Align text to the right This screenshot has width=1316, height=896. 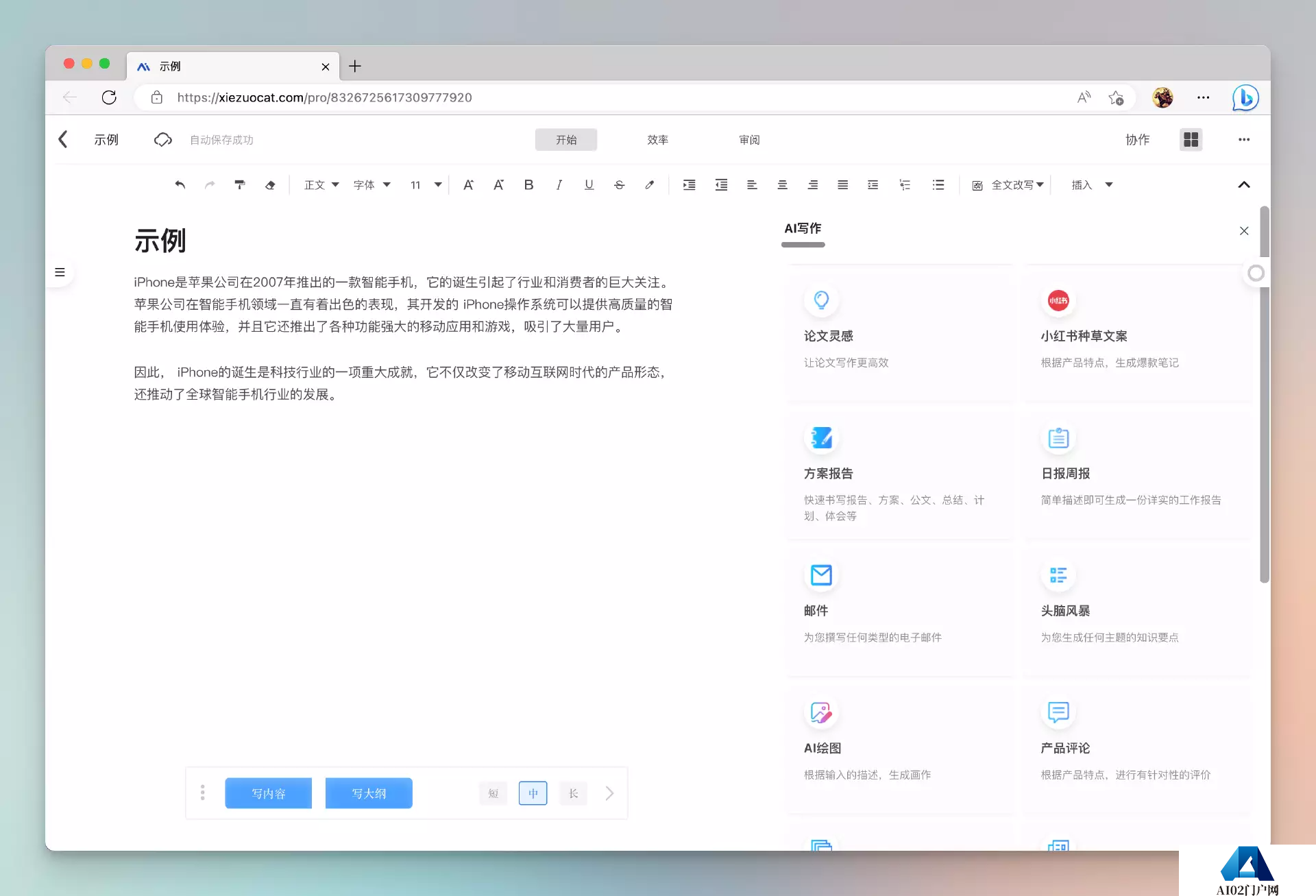click(812, 184)
